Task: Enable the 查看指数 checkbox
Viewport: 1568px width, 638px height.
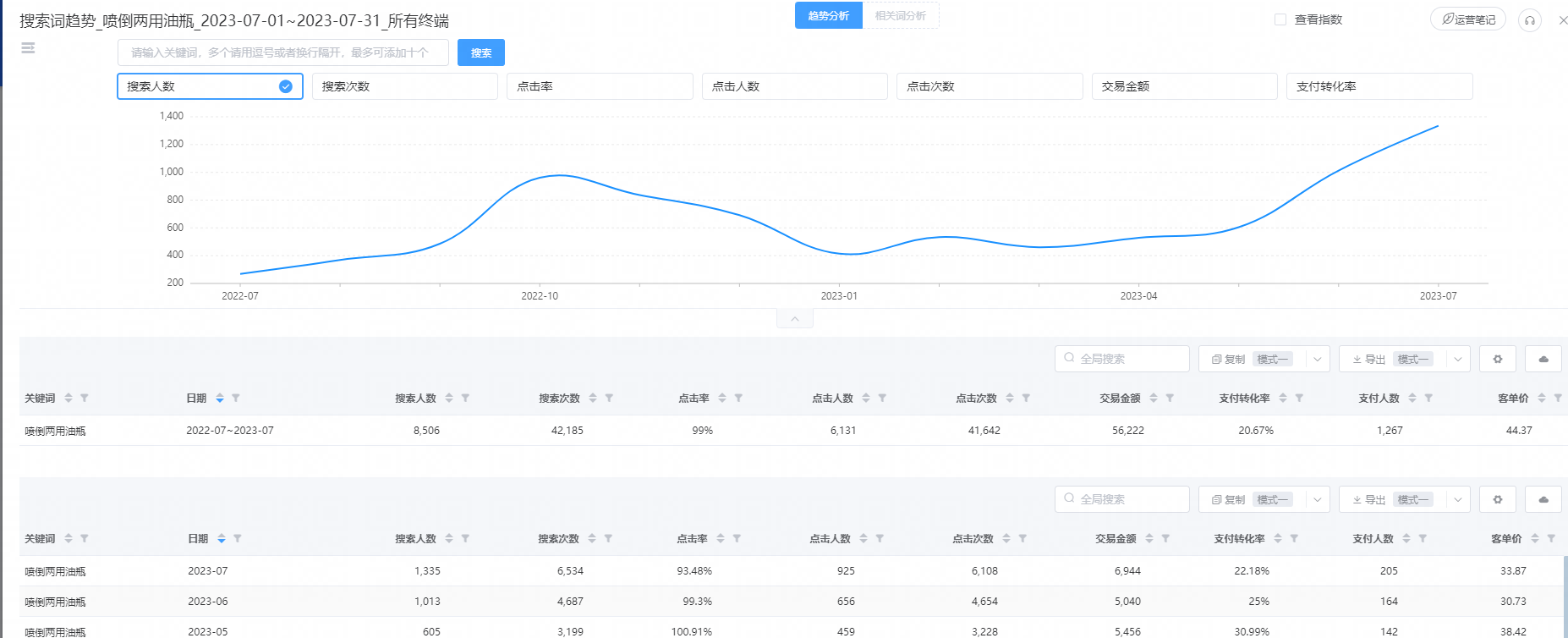Action: point(1280,19)
